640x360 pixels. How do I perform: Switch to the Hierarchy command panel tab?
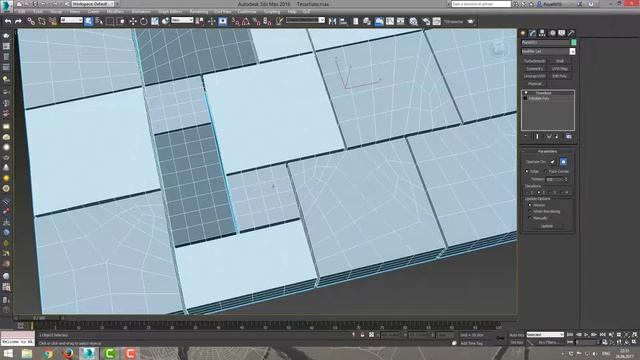click(542, 33)
